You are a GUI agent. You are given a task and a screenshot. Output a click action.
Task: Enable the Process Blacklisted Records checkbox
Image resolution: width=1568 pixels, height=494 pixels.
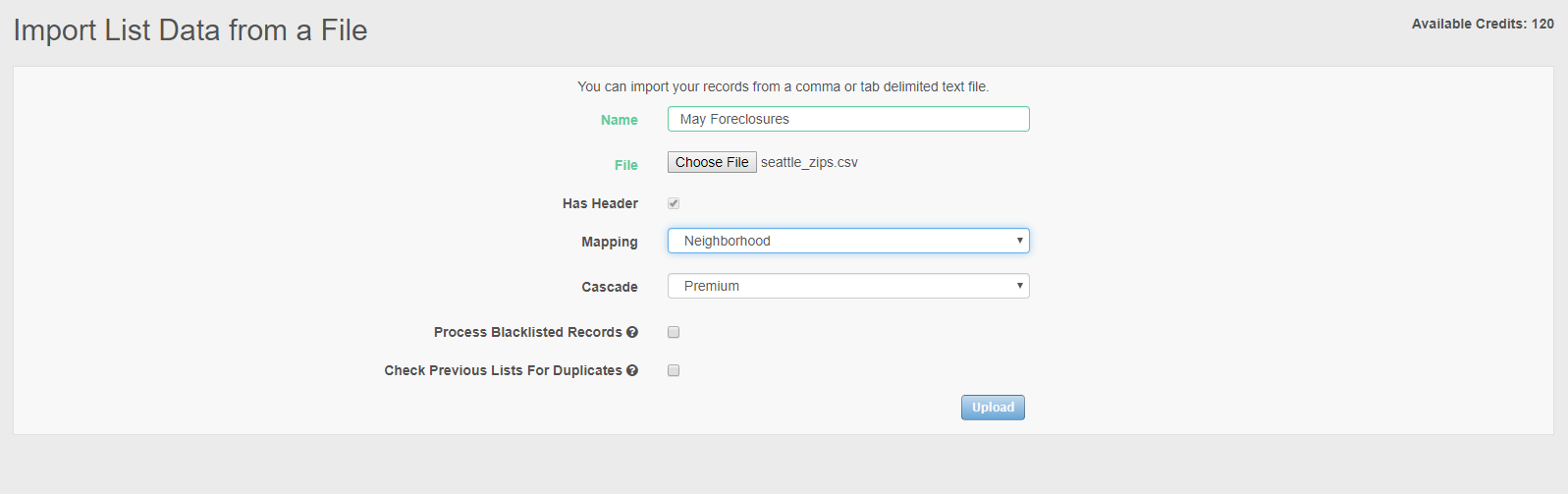click(674, 332)
